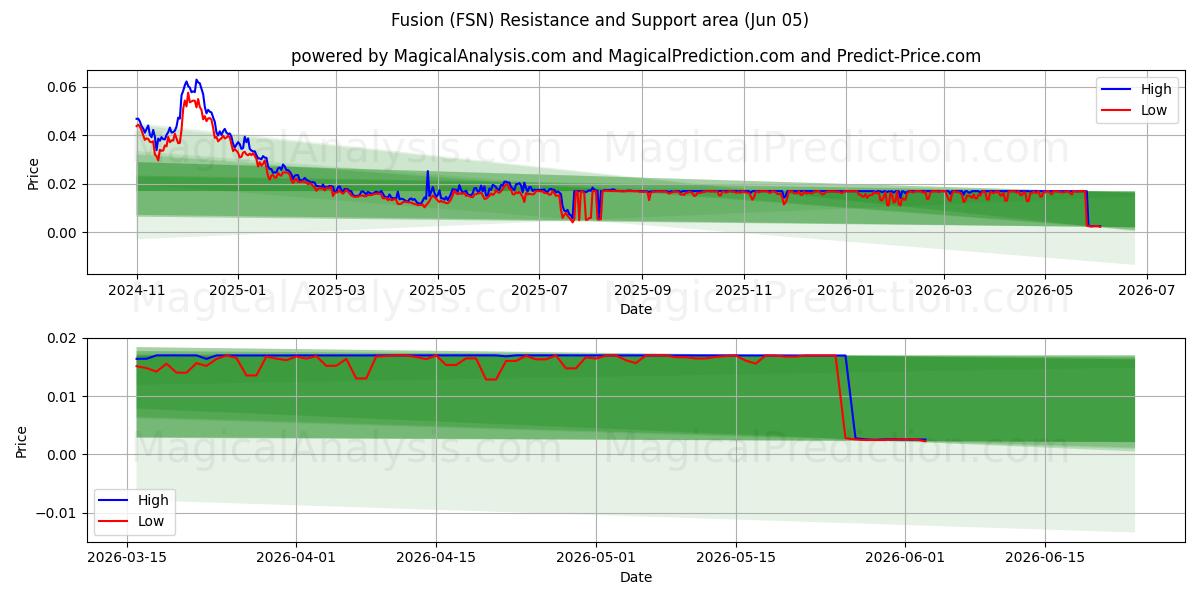The height and width of the screenshot is (600, 1200).
Task: Click the '2025-07' tick label on the top chart
Action: click(539, 289)
